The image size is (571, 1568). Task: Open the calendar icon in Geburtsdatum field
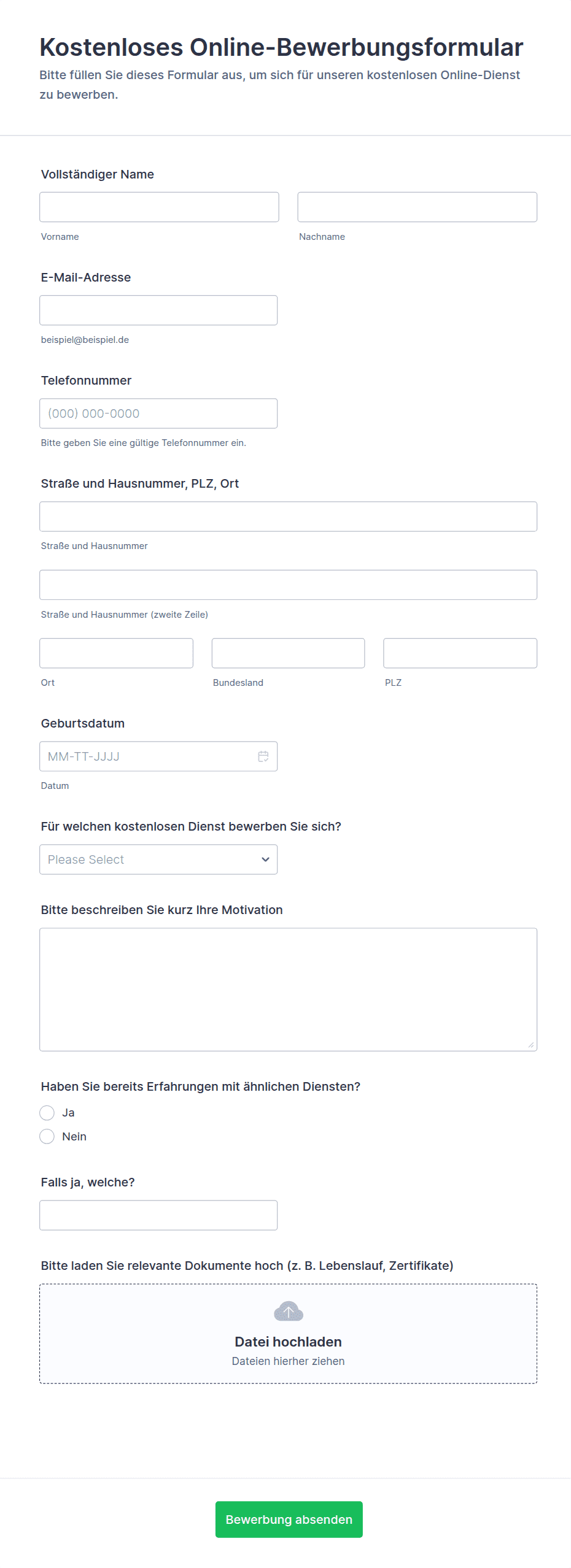(x=263, y=756)
